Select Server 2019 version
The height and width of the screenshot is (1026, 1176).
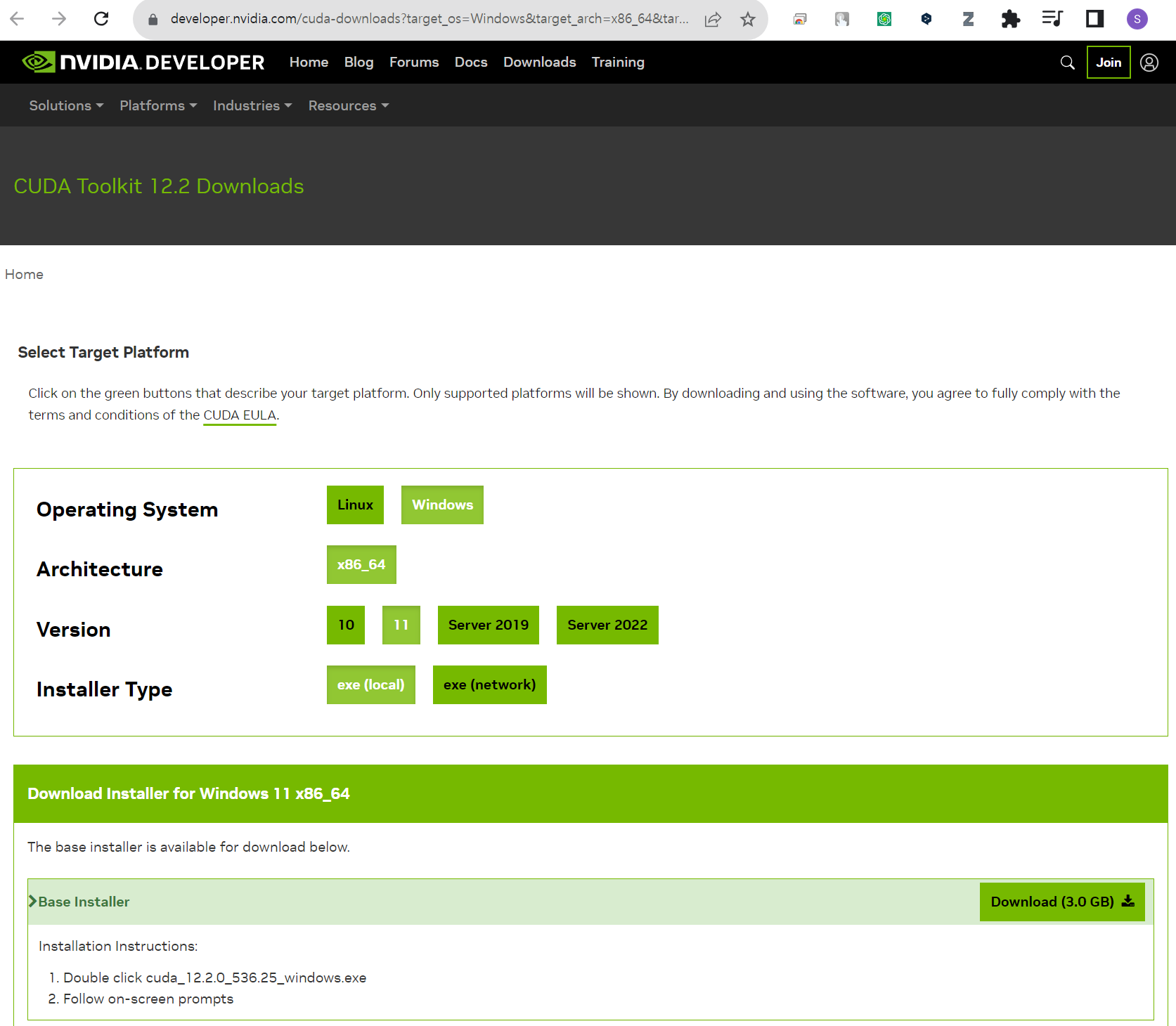tap(489, 625)
